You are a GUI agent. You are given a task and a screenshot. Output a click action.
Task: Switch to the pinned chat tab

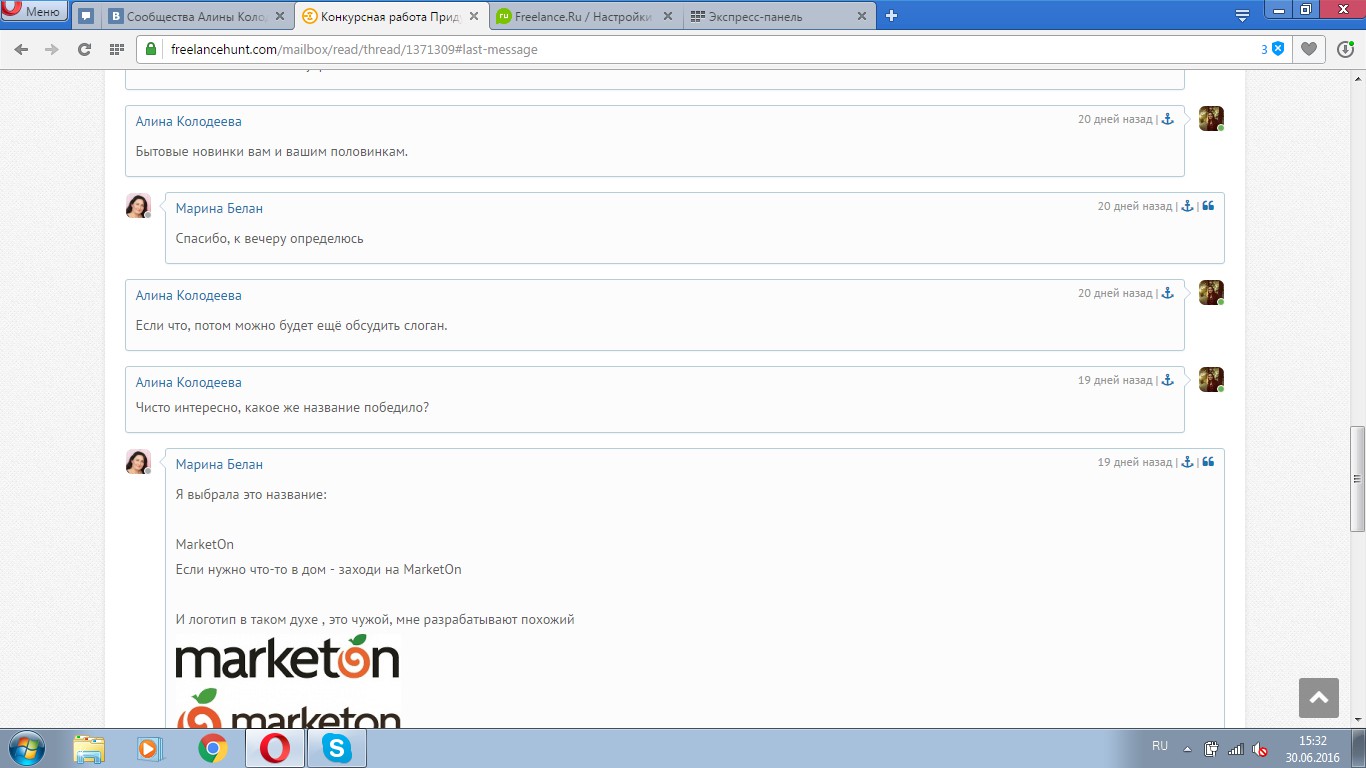(x=86, y=16)
